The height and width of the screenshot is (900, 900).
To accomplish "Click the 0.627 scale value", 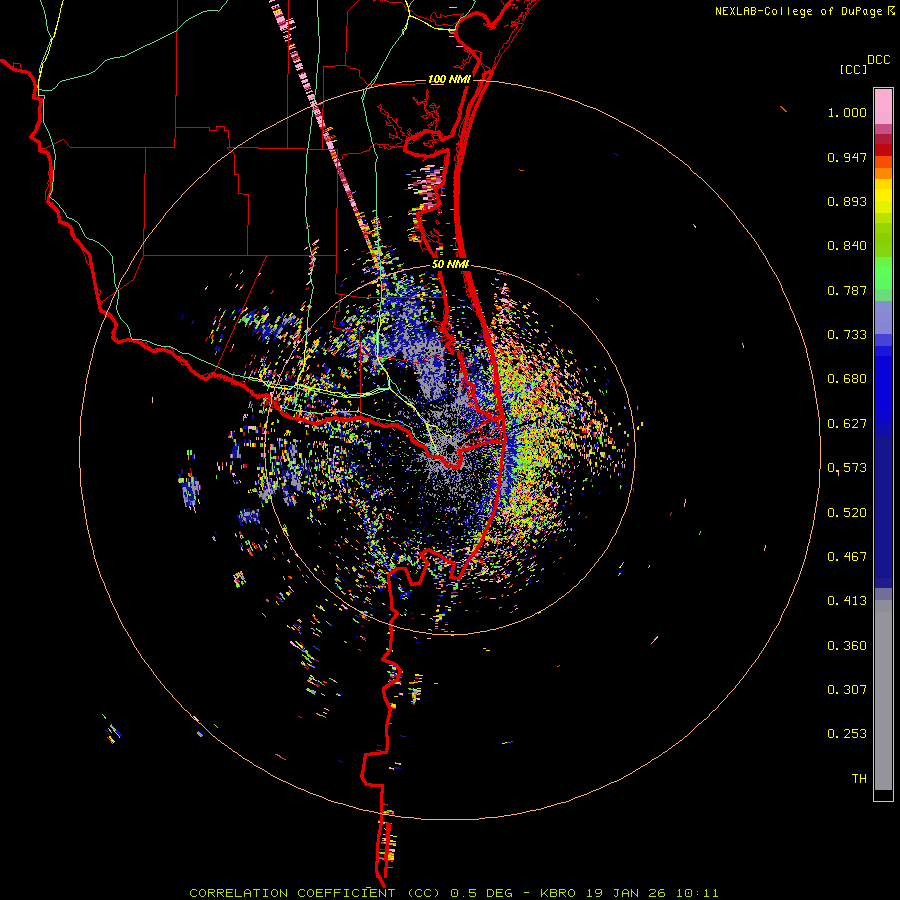I will pyautogui.click(x=847, y=424).
